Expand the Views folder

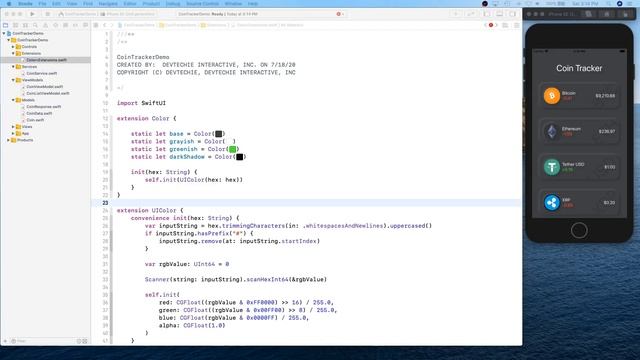[13, 127]
